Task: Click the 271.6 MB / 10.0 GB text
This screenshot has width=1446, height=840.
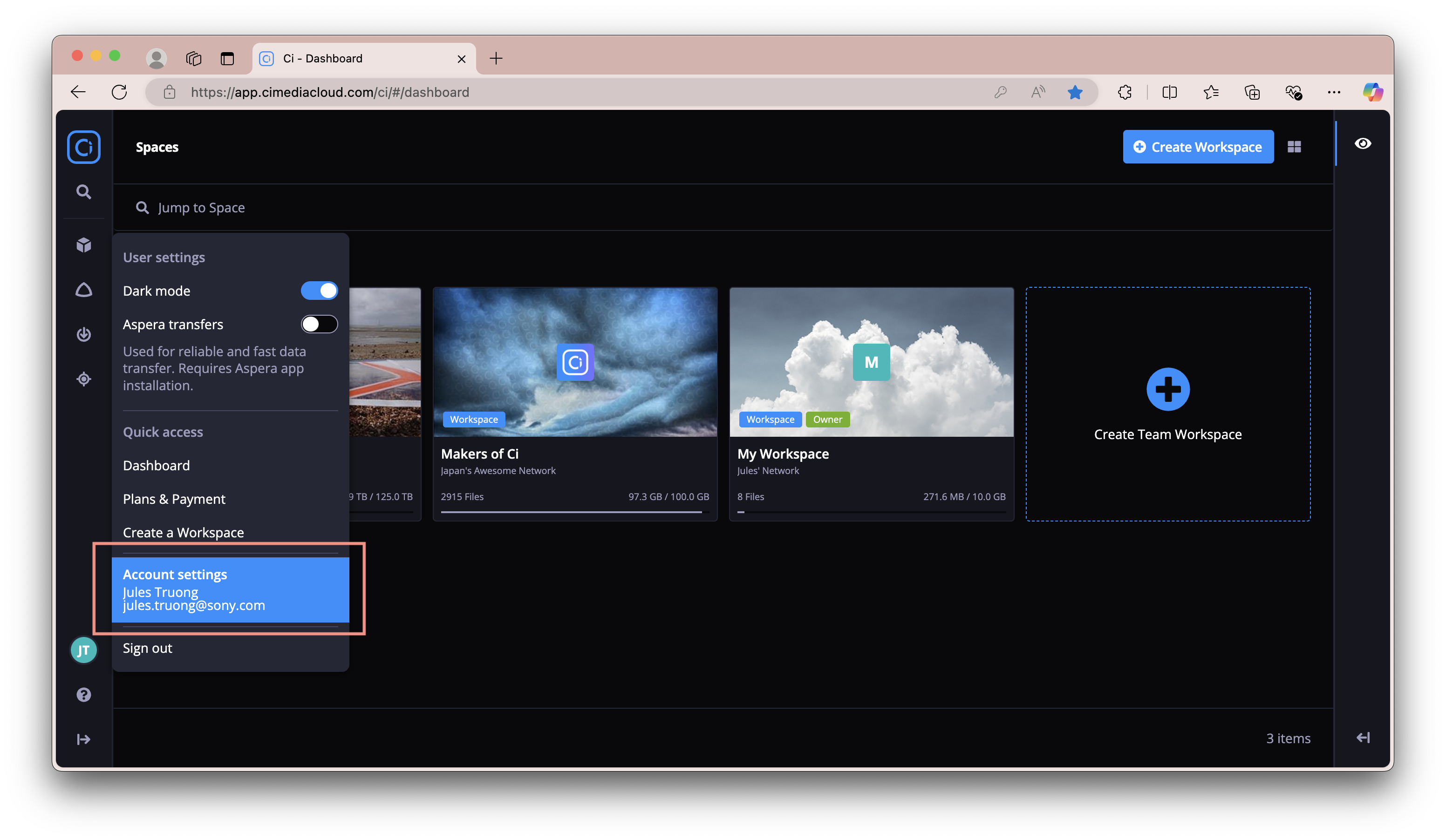Action: pyautogui.click(x=964, y=497)
